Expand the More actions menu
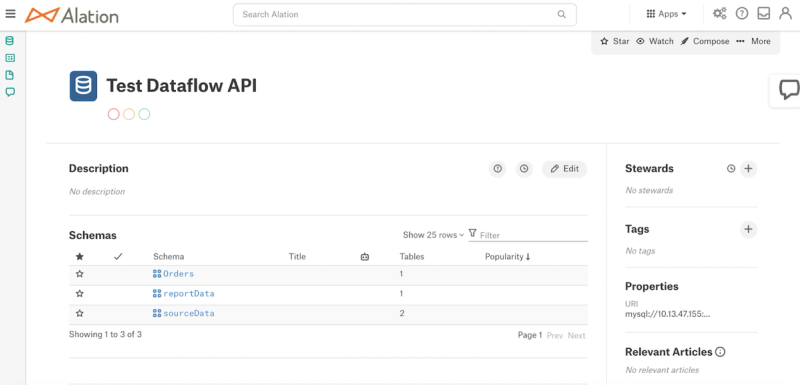This screenshot has width=800, height=385. (x=753, y=41)
